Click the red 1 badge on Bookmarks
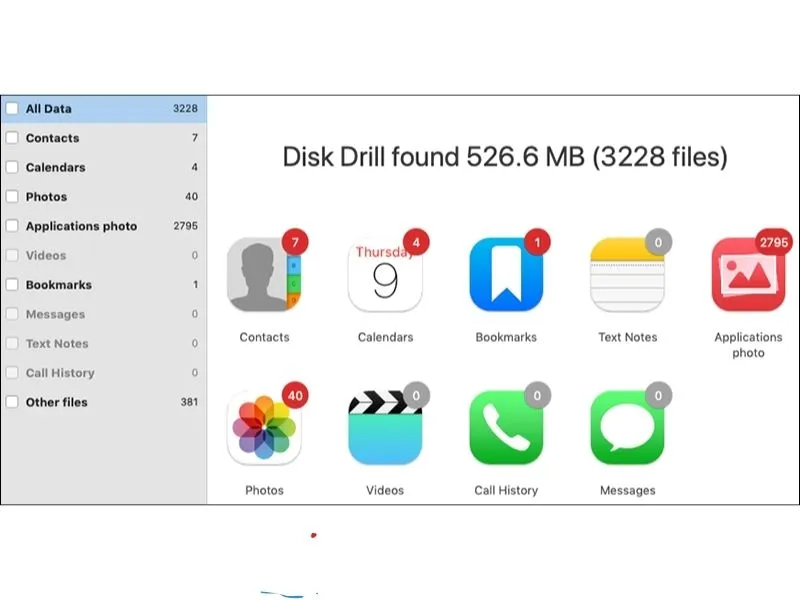Viewport: 800px width, 600px height. point(537,242)
